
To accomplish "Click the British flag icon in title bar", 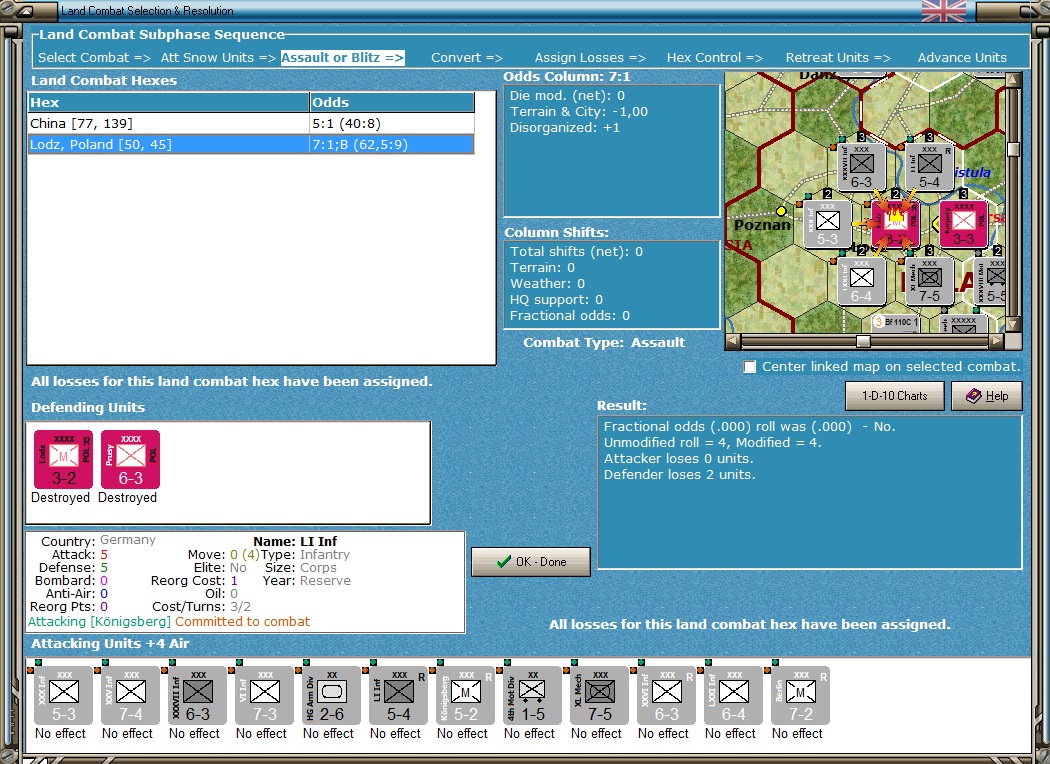I will pyautogui.click(x=944, y=11).
